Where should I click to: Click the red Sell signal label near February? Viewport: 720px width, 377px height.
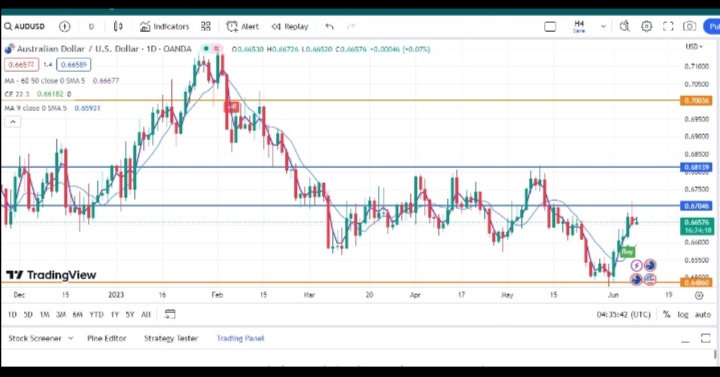pyautogui.click(x=232, y=107)
